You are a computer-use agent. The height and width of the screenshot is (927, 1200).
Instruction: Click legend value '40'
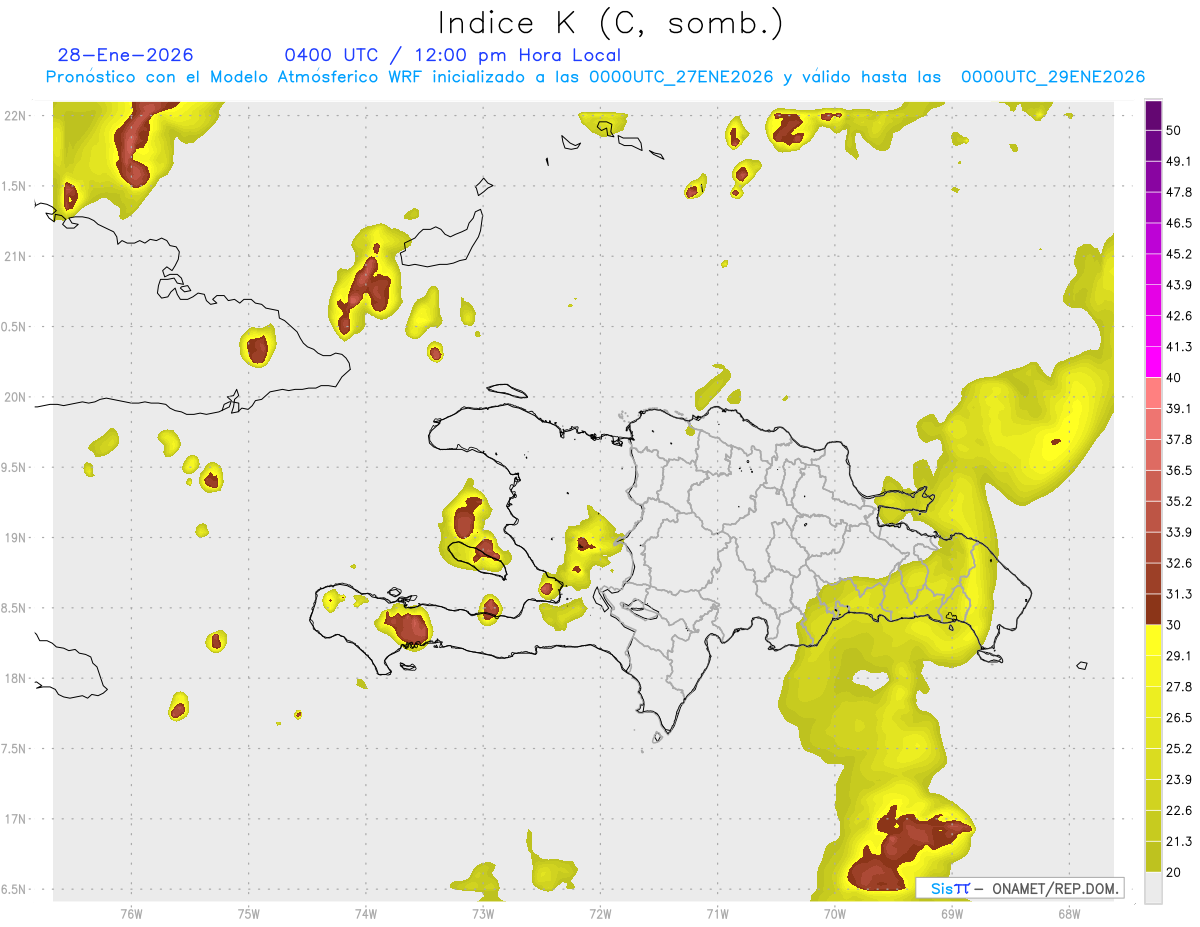pyautogui.click(x=1174, y=378)
